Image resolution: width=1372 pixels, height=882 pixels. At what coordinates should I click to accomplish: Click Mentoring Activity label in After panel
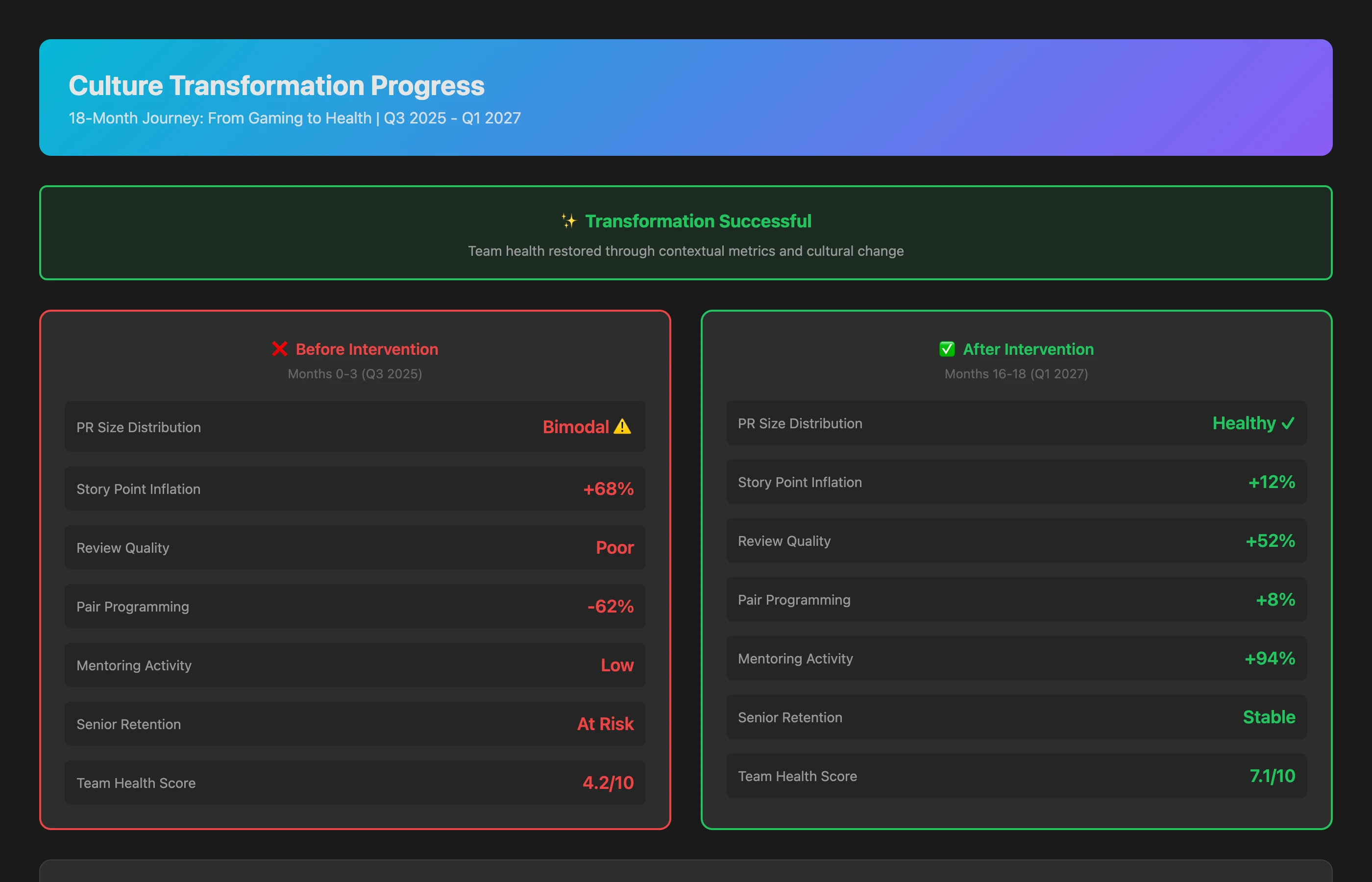point(795,659)
